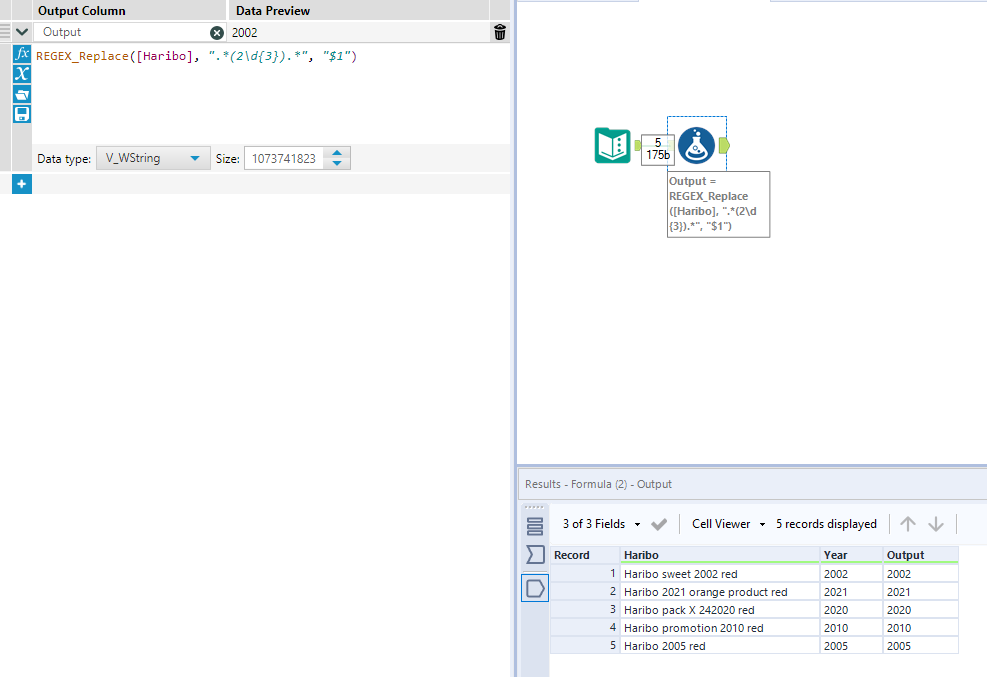Click the plus button to add a new expression

[21, 184]
